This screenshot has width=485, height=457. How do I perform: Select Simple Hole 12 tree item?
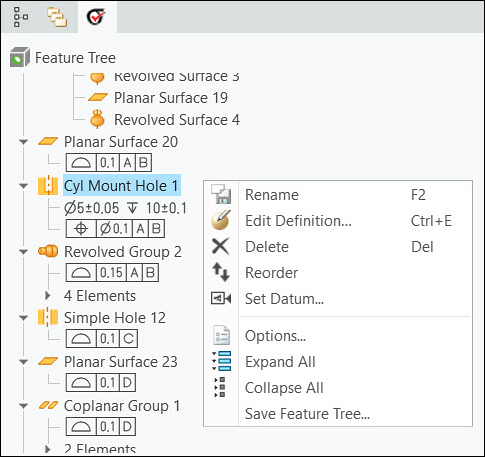click(x=115, y=318)
